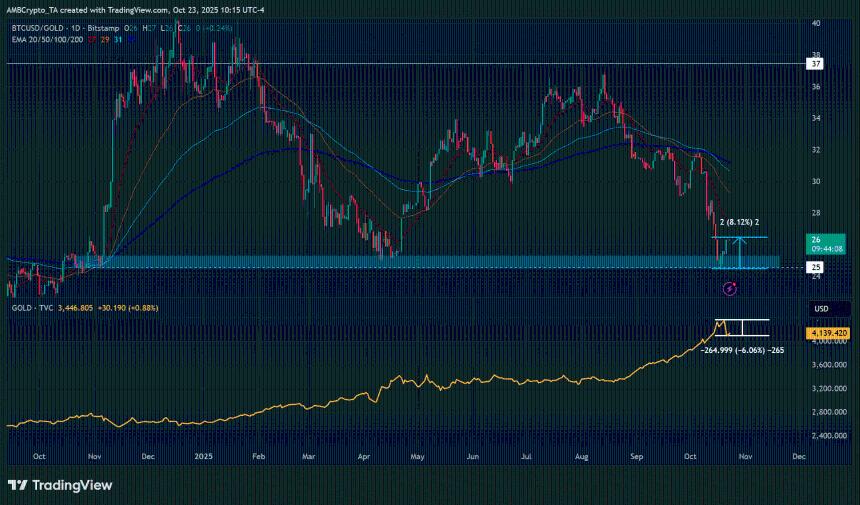
Task: Select the horizontal line at 37
Action: [x=400, y=63]
